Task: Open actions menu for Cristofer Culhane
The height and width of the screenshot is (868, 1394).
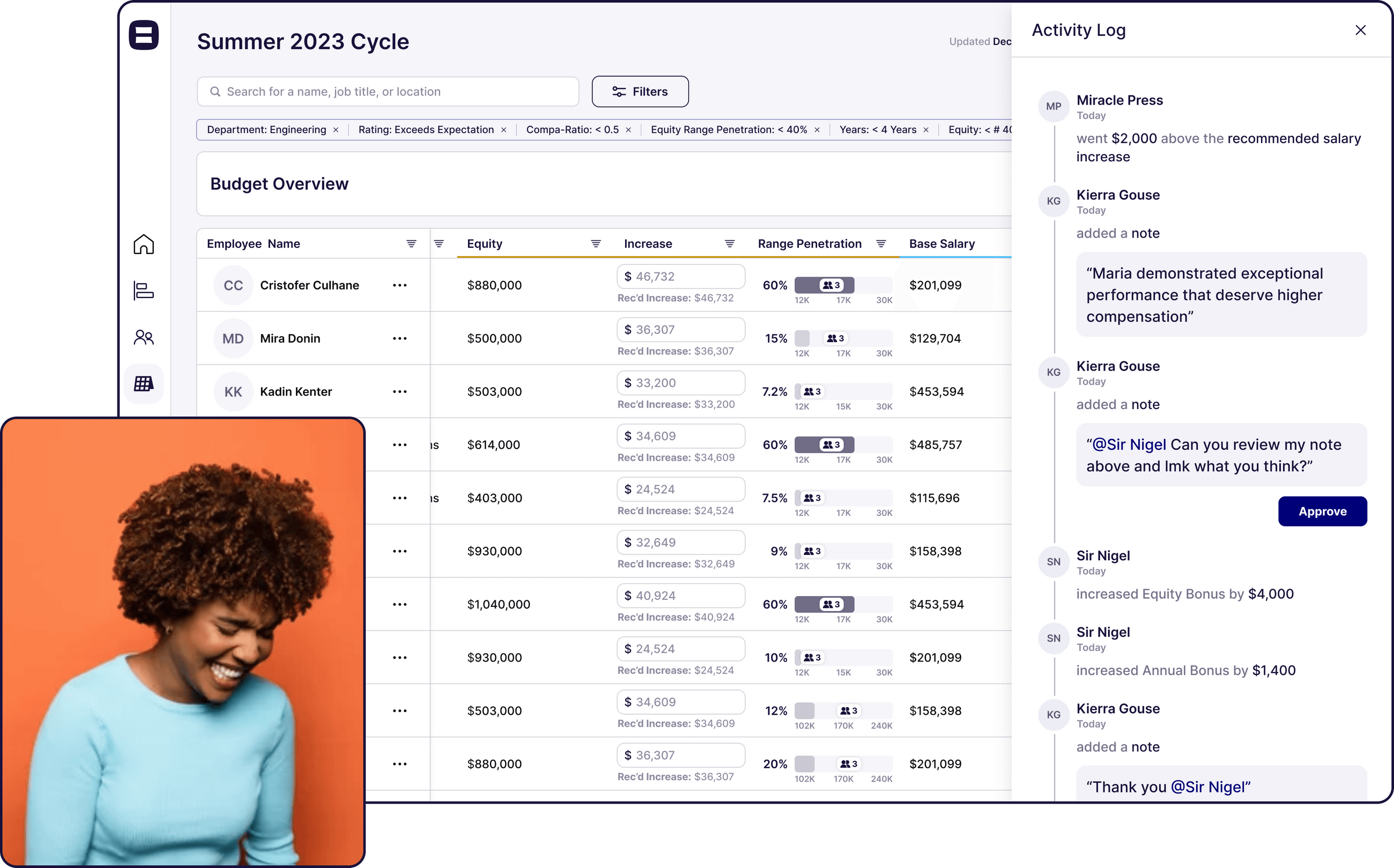Action: coord(400,285)
